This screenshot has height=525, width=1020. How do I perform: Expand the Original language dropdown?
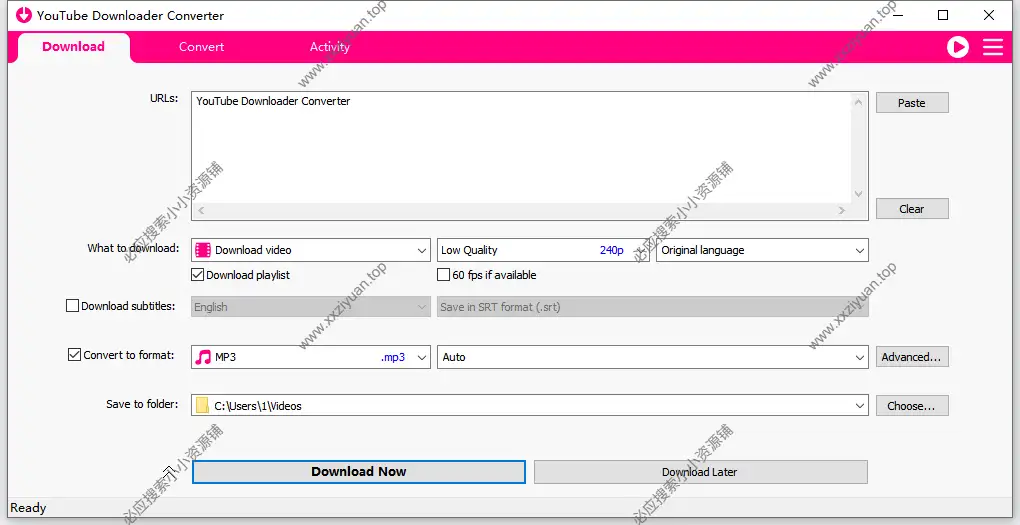762,250
